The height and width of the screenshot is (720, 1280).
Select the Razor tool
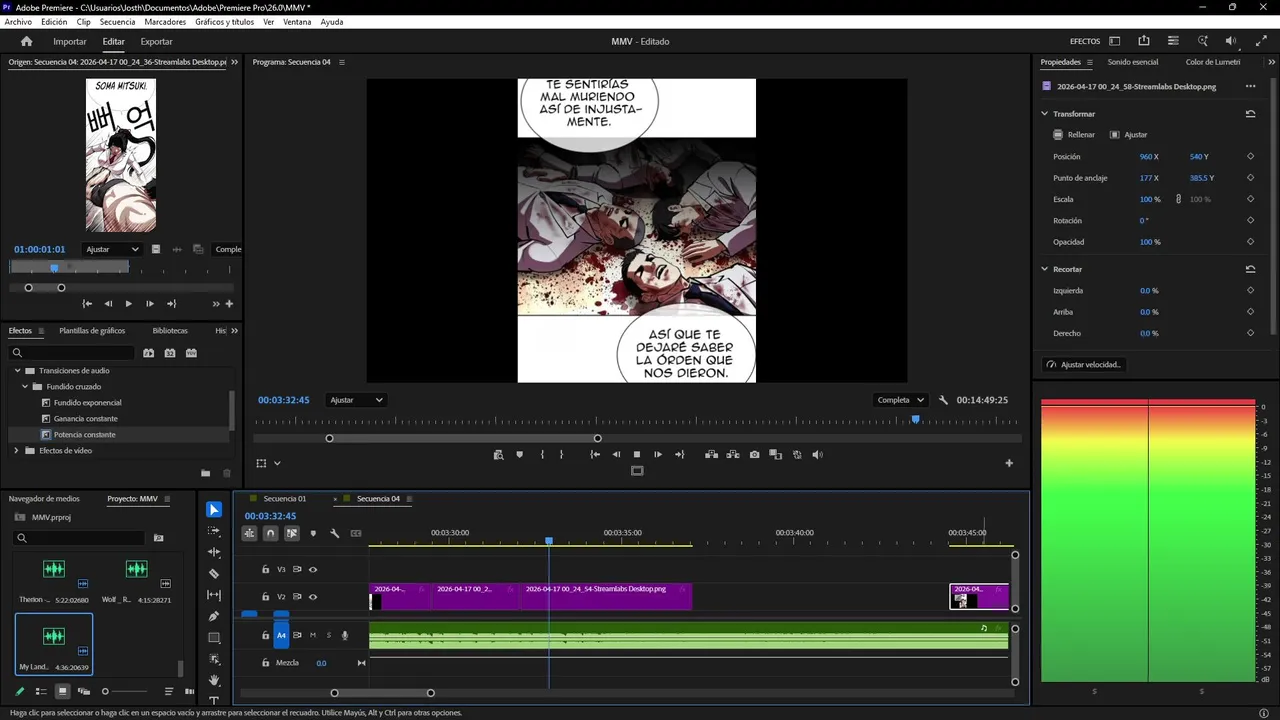click(x=214, y=574)
